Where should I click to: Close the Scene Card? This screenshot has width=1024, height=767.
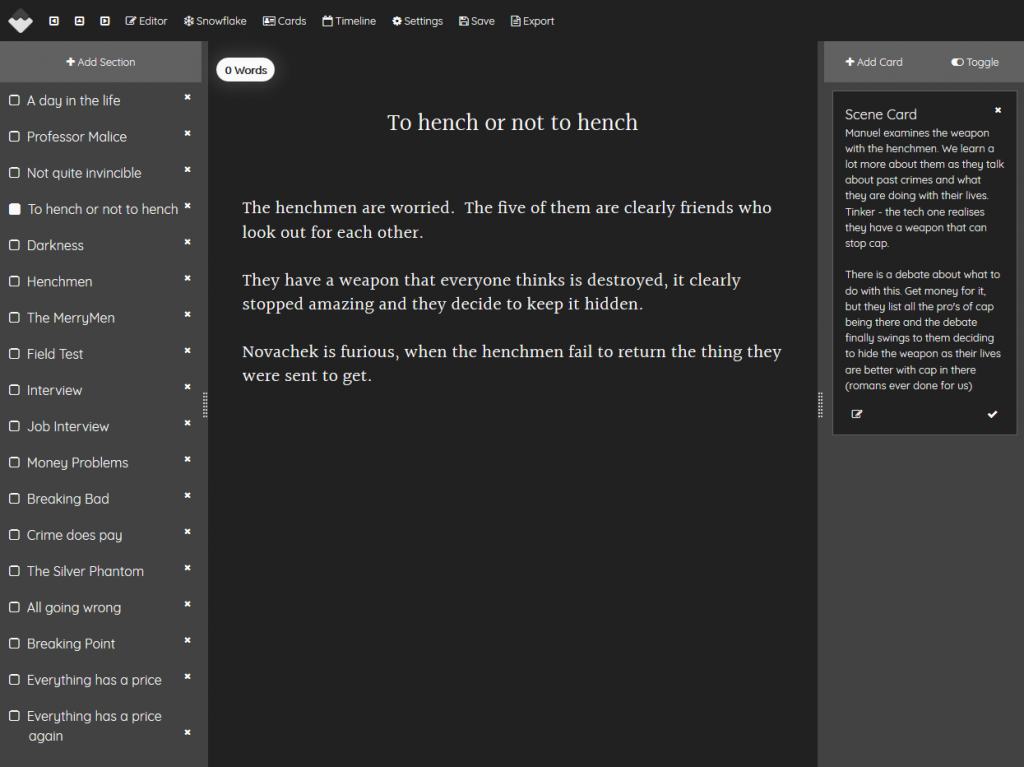[x=997, y=111]
